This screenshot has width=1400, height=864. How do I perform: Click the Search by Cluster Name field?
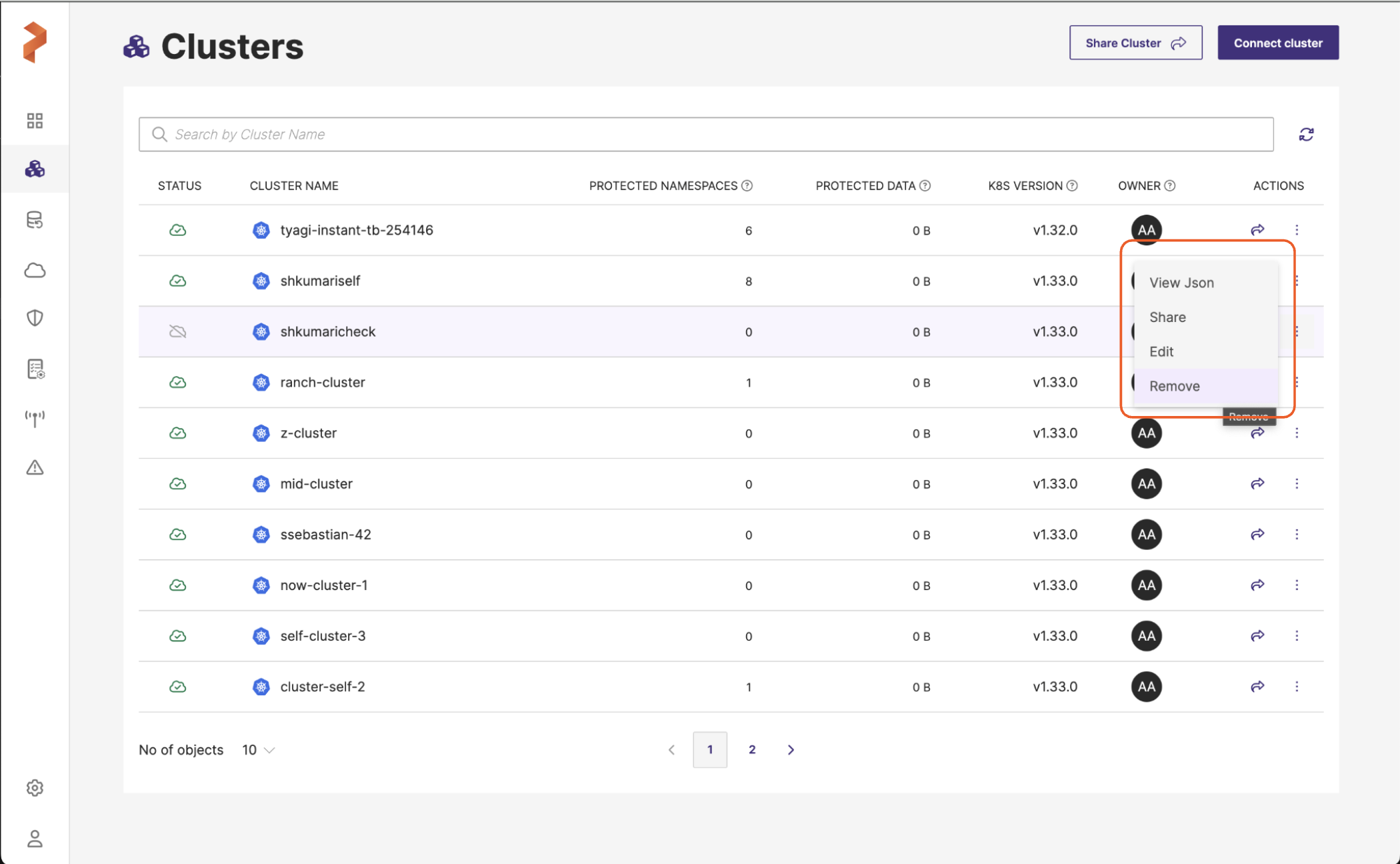[x=707, y=135]
